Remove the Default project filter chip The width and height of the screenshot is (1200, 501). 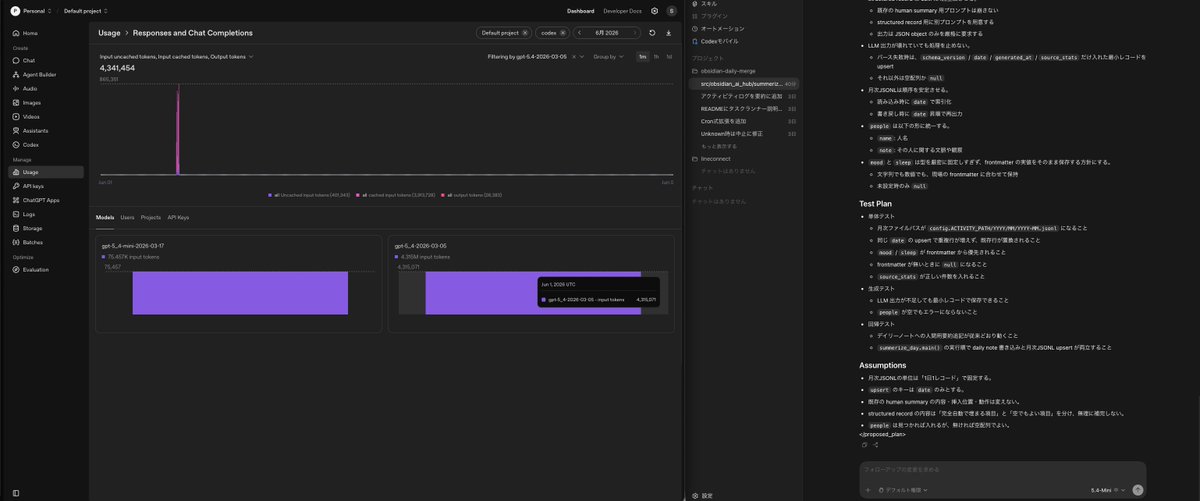coord(525,33)
